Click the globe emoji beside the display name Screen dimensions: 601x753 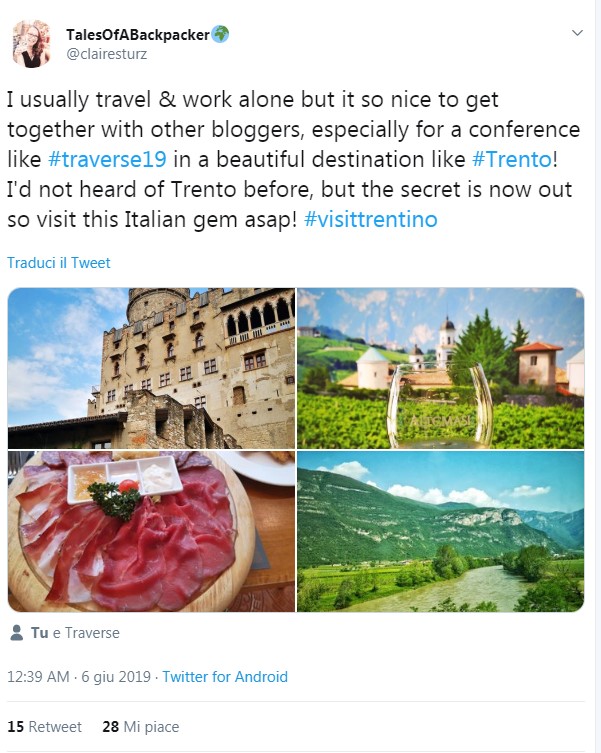click(221, 34)
